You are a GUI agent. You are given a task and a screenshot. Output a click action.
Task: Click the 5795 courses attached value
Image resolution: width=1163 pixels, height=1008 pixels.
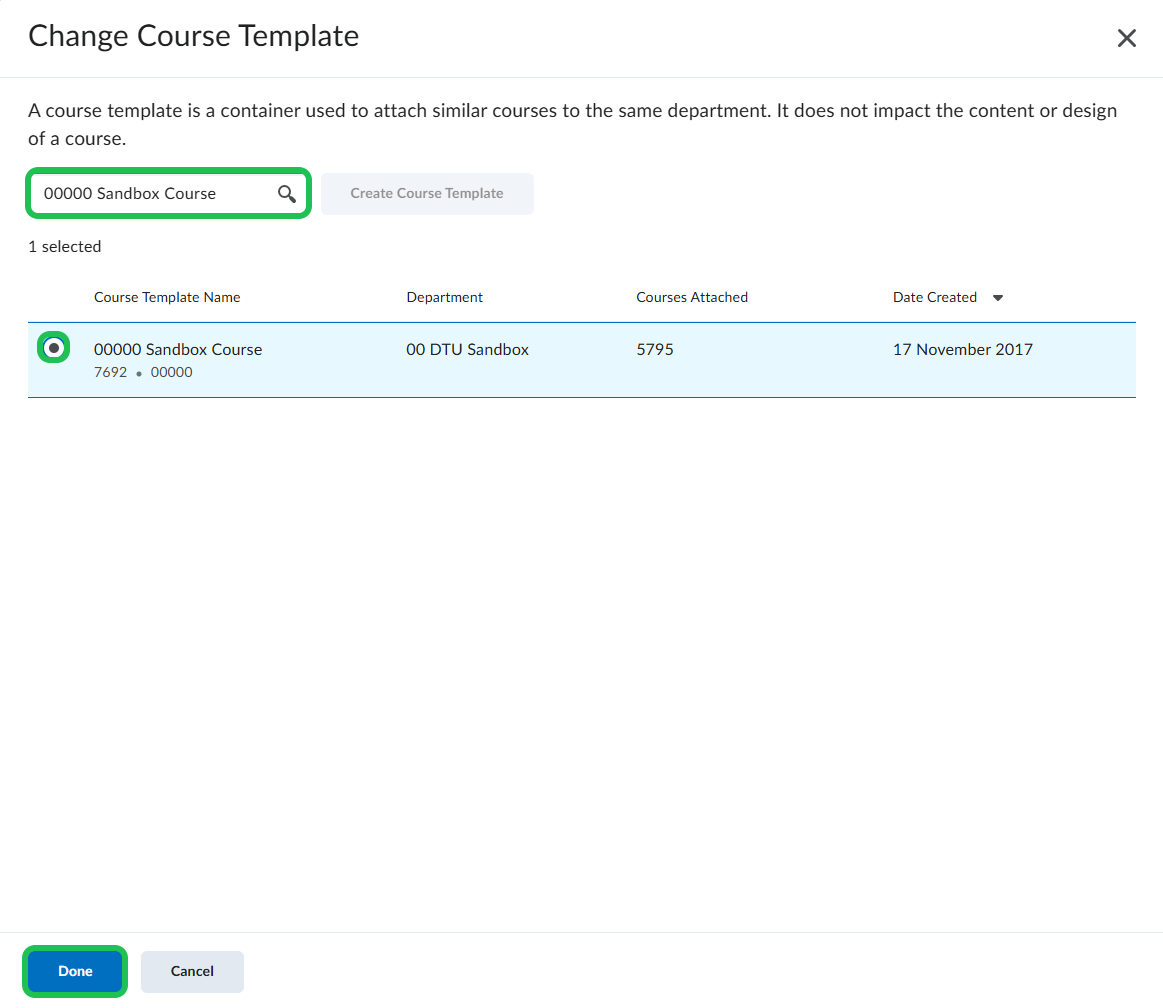click(655, 350)
